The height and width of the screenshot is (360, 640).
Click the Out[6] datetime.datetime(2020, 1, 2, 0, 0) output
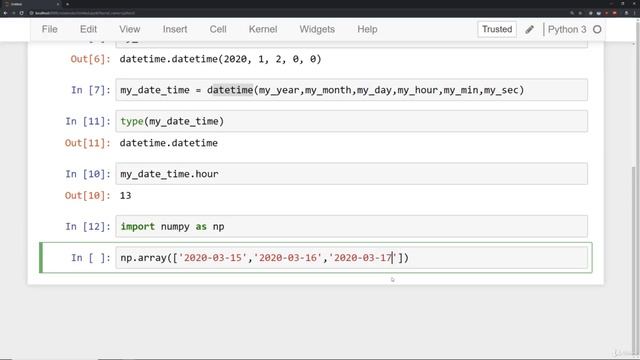coord(220,59)
